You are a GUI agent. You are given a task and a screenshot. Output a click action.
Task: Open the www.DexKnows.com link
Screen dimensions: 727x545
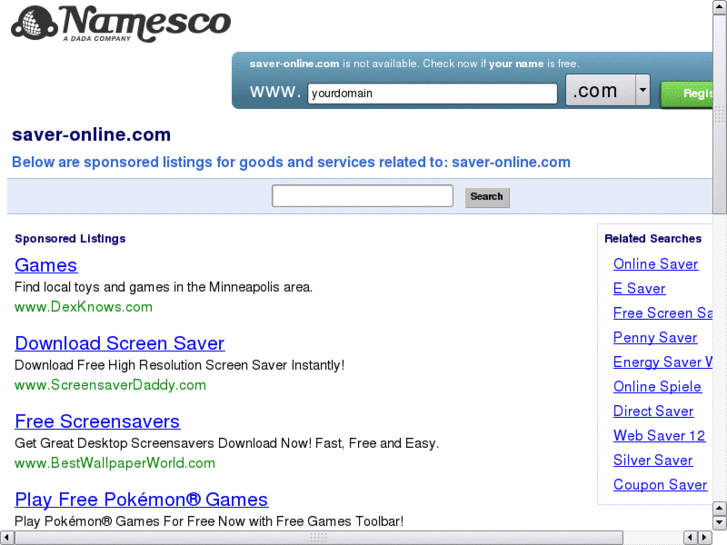[83, 307]
